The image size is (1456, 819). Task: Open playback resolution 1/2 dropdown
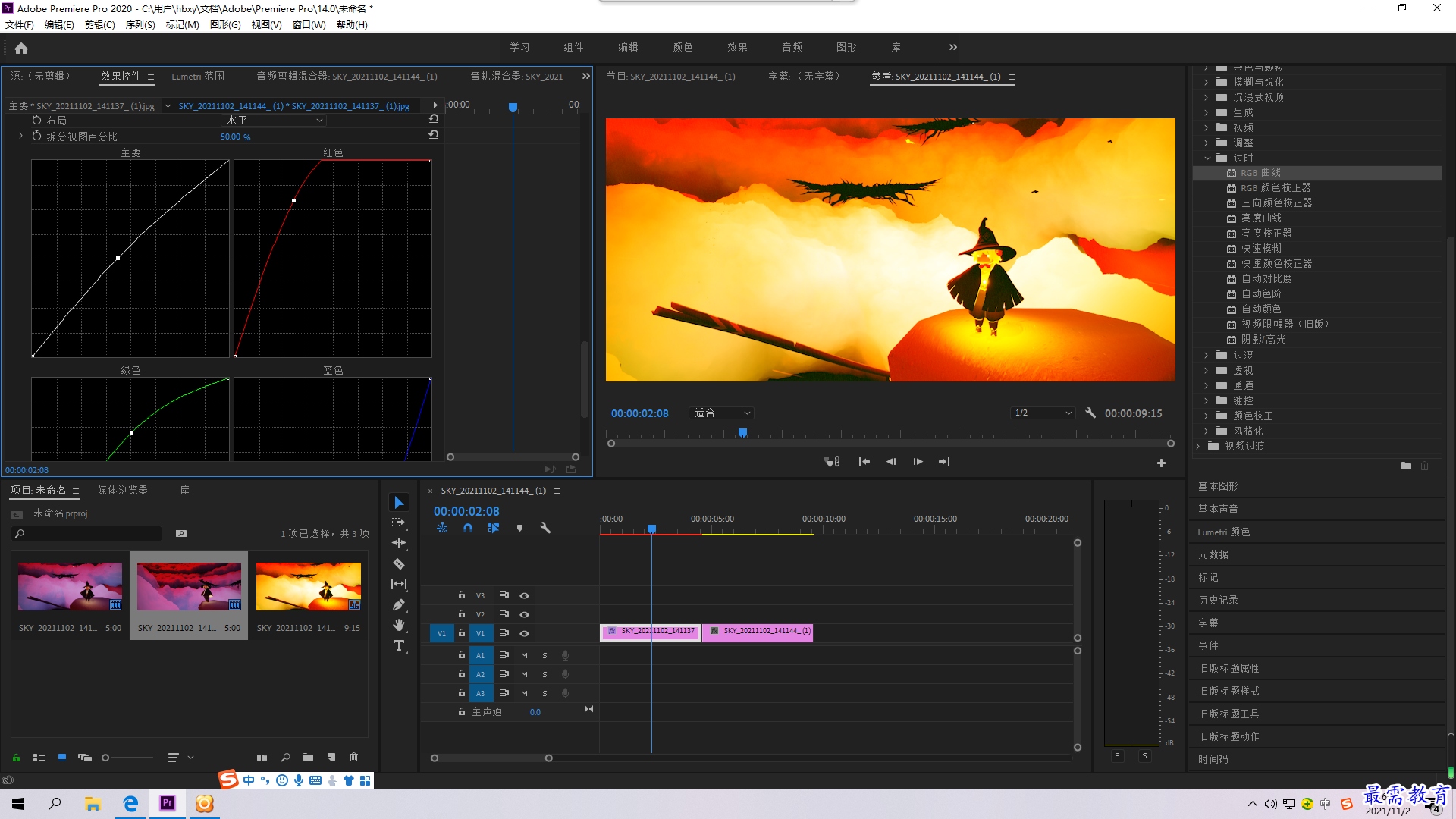1043,413
